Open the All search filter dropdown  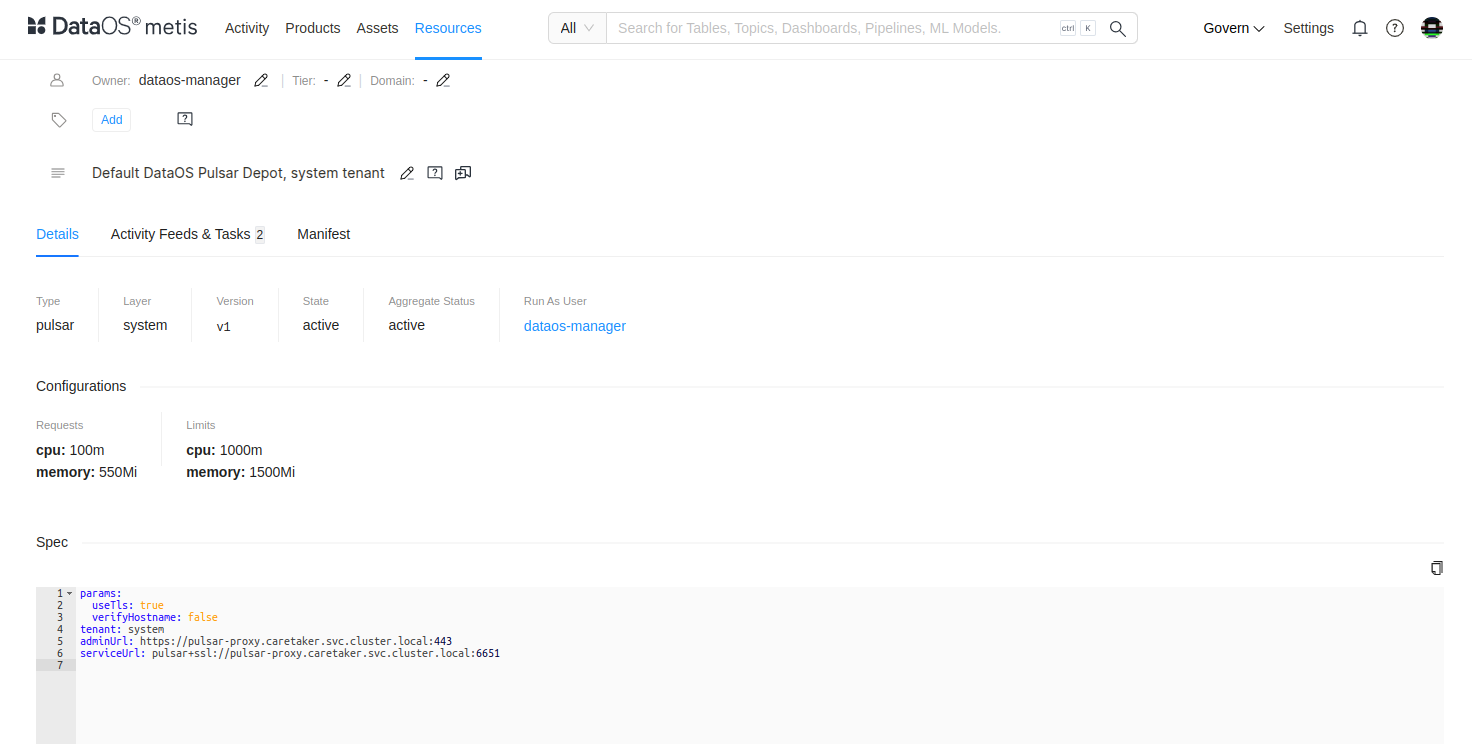point(578,28)
